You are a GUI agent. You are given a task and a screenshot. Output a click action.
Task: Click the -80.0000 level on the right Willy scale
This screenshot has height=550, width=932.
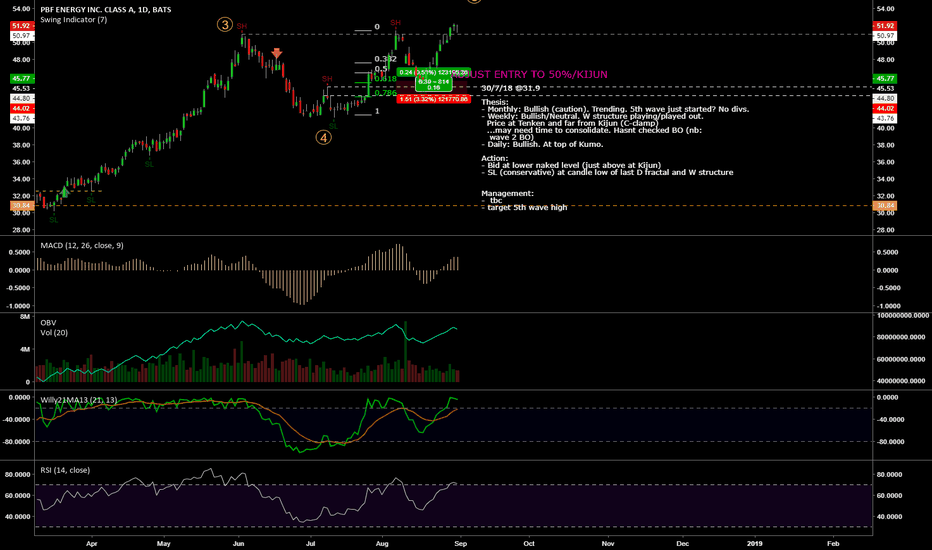pos(890,441)
